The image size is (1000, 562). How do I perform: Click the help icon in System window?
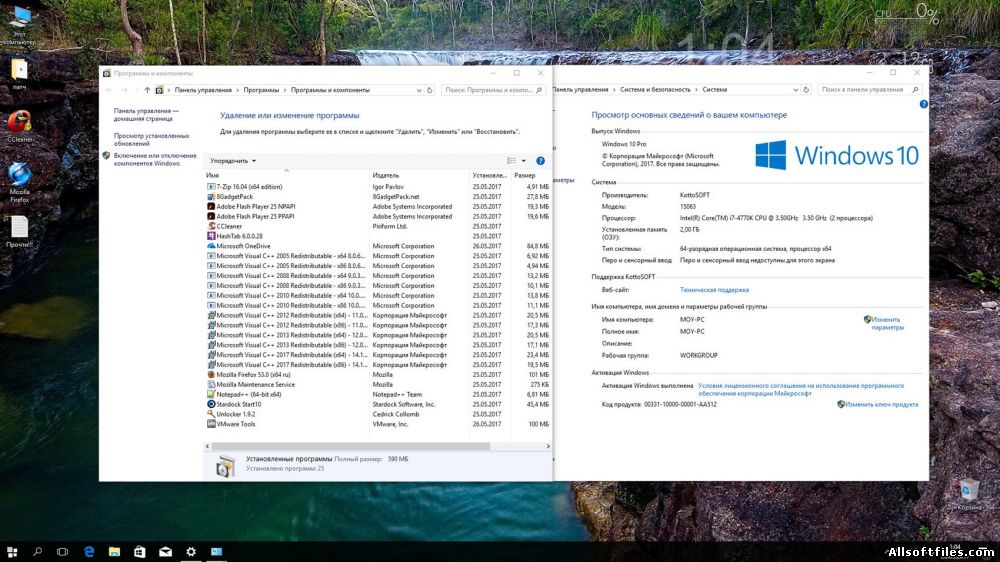923,104
